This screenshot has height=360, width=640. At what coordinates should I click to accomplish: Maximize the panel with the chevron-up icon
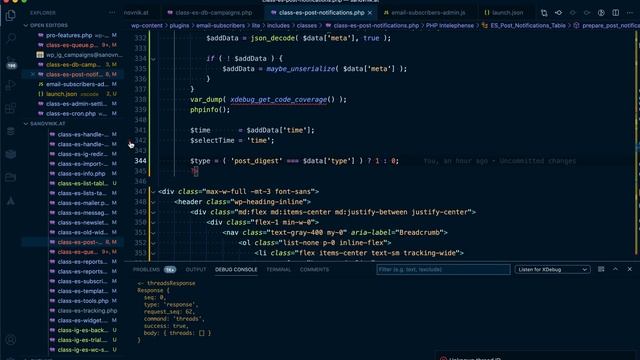616,269
